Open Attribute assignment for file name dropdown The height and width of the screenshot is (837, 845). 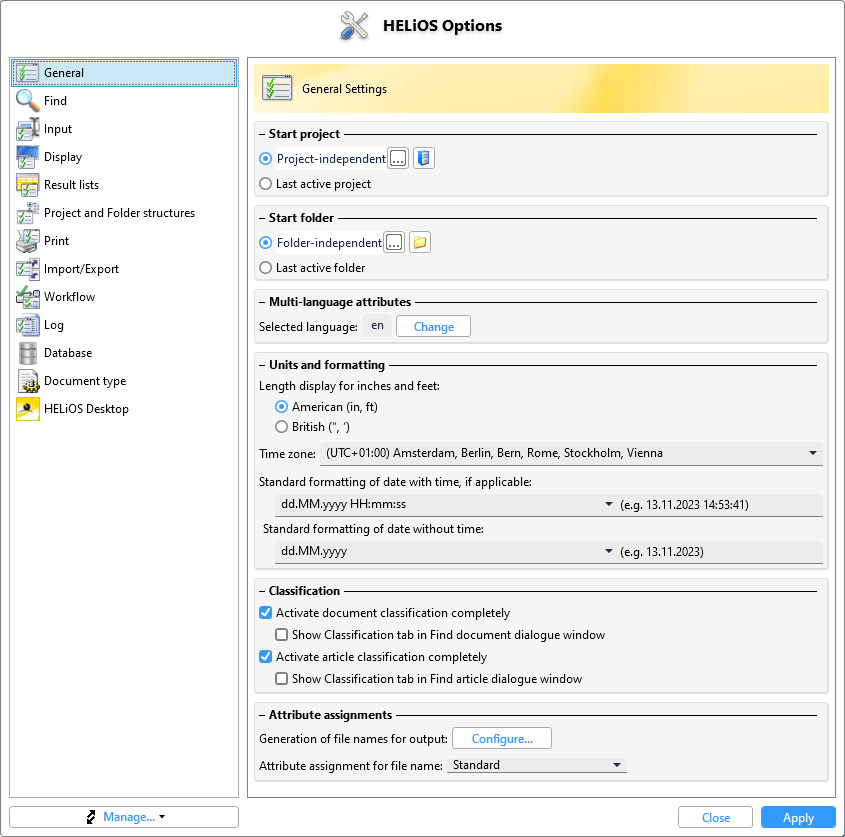[x=537, y=765]
